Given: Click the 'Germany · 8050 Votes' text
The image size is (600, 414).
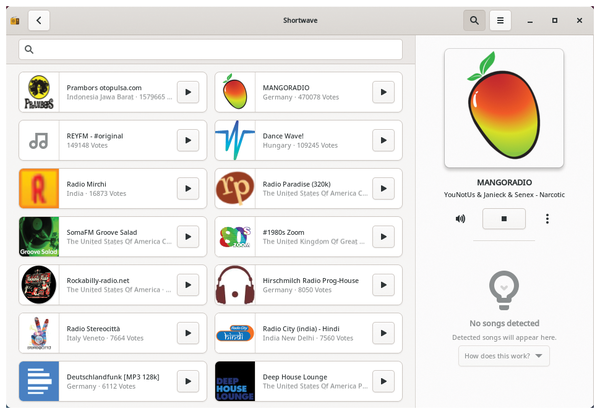Looking at the screenshot, I should (297, 290).
